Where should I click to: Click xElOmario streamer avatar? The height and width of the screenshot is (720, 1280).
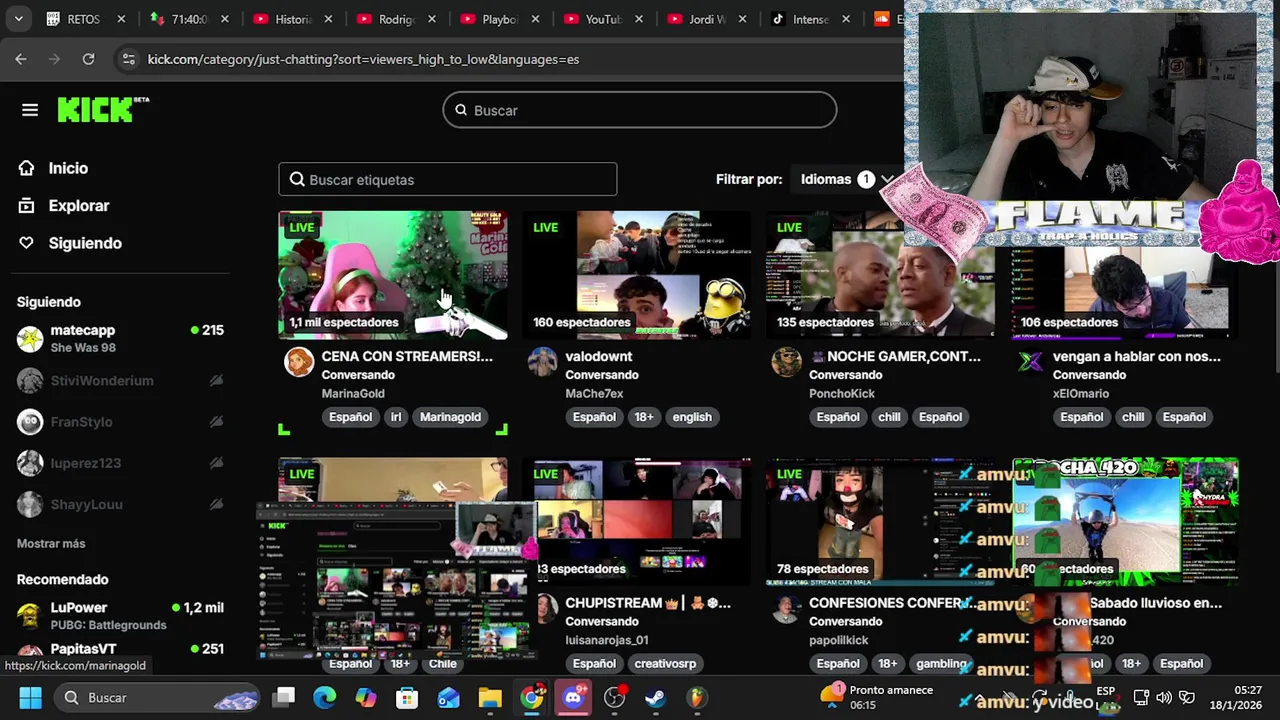(x=1030, y=361)
